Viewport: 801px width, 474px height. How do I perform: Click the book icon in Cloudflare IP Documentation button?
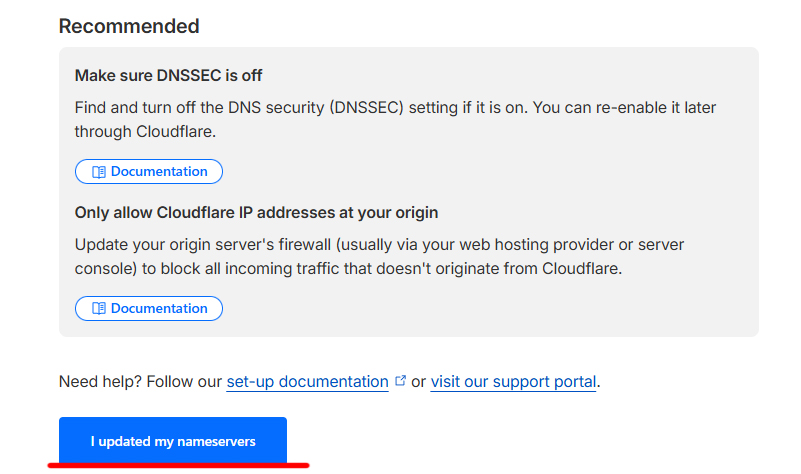click(x=98, y=309)
